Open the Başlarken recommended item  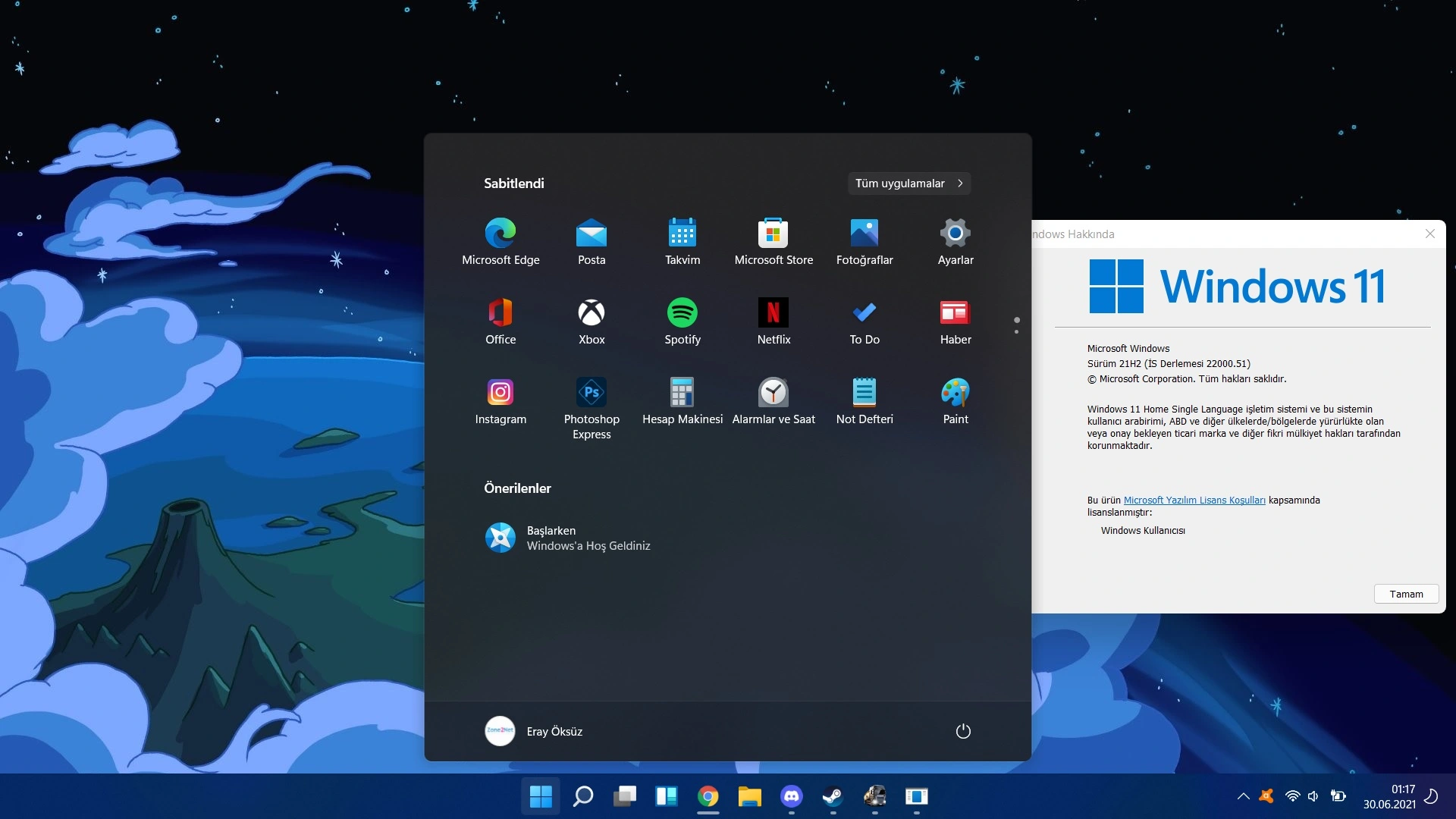coord(567,538)
